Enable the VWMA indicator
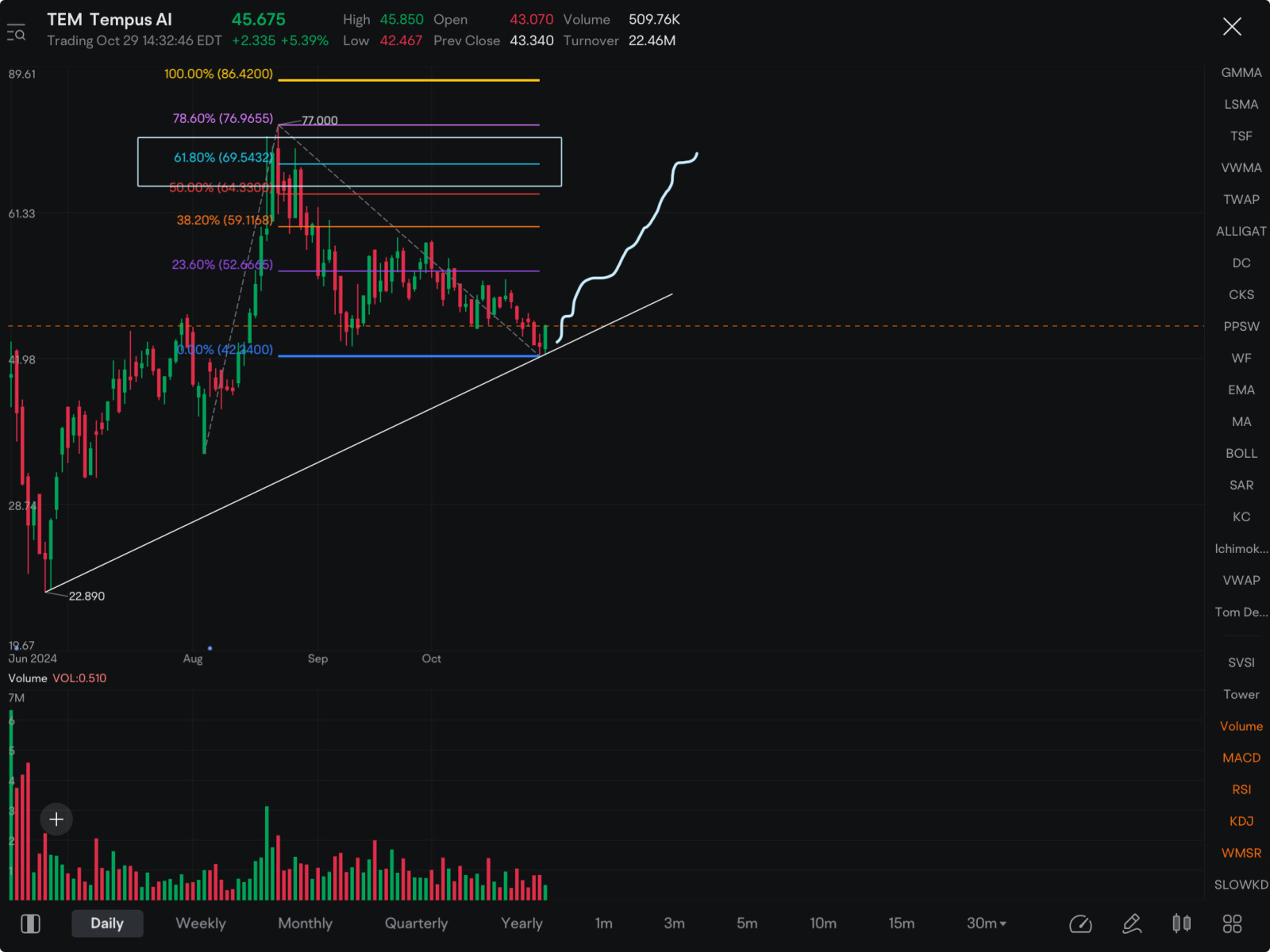The height and width of the screenshot is (952, 1270). pyautogui.click(x=1241, y=167)
